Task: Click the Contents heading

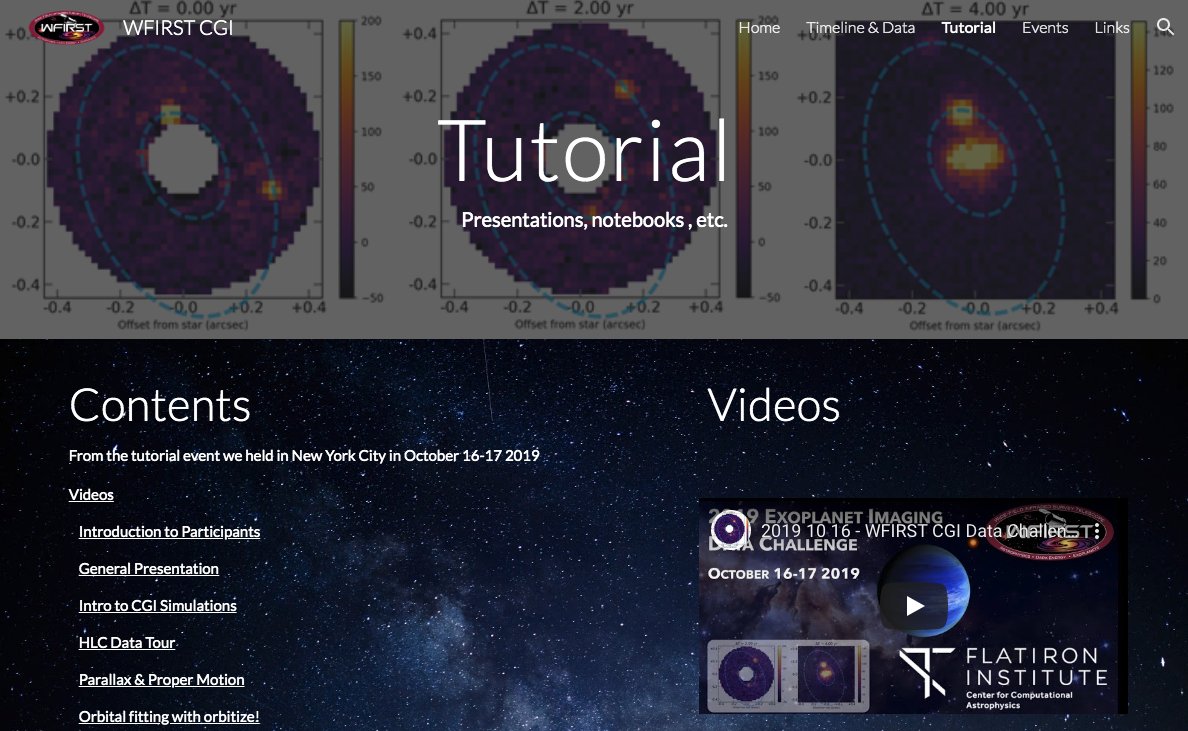Action: pos(160,405)
